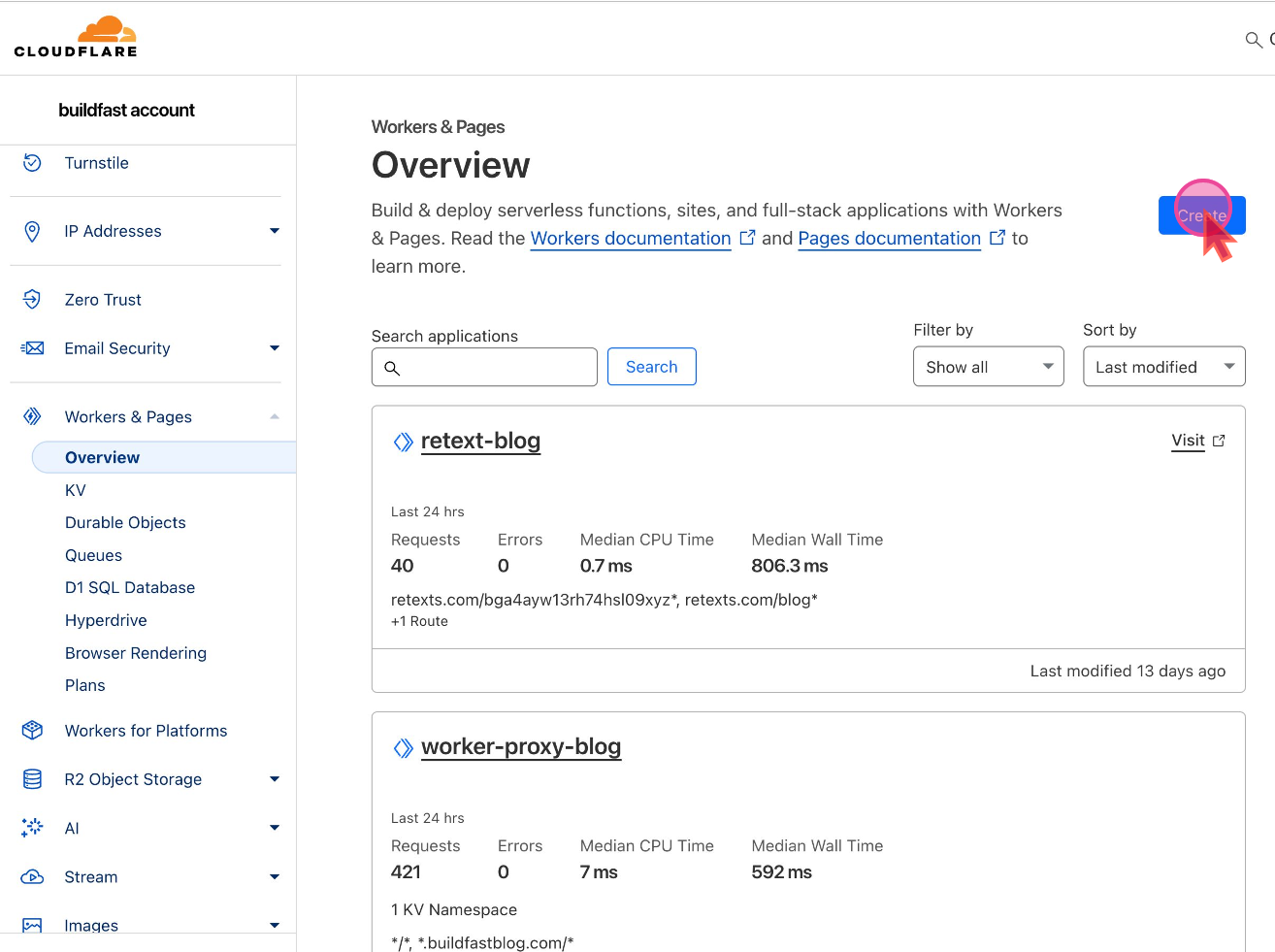
Task: Expand the R2 Object Storage arrow
Action: coord(275,779)
